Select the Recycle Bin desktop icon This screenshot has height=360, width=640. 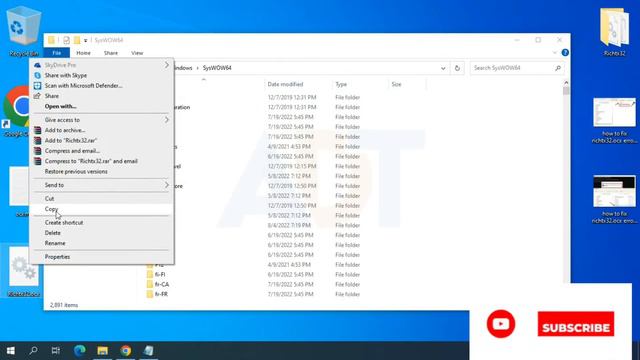pos(24,32)
